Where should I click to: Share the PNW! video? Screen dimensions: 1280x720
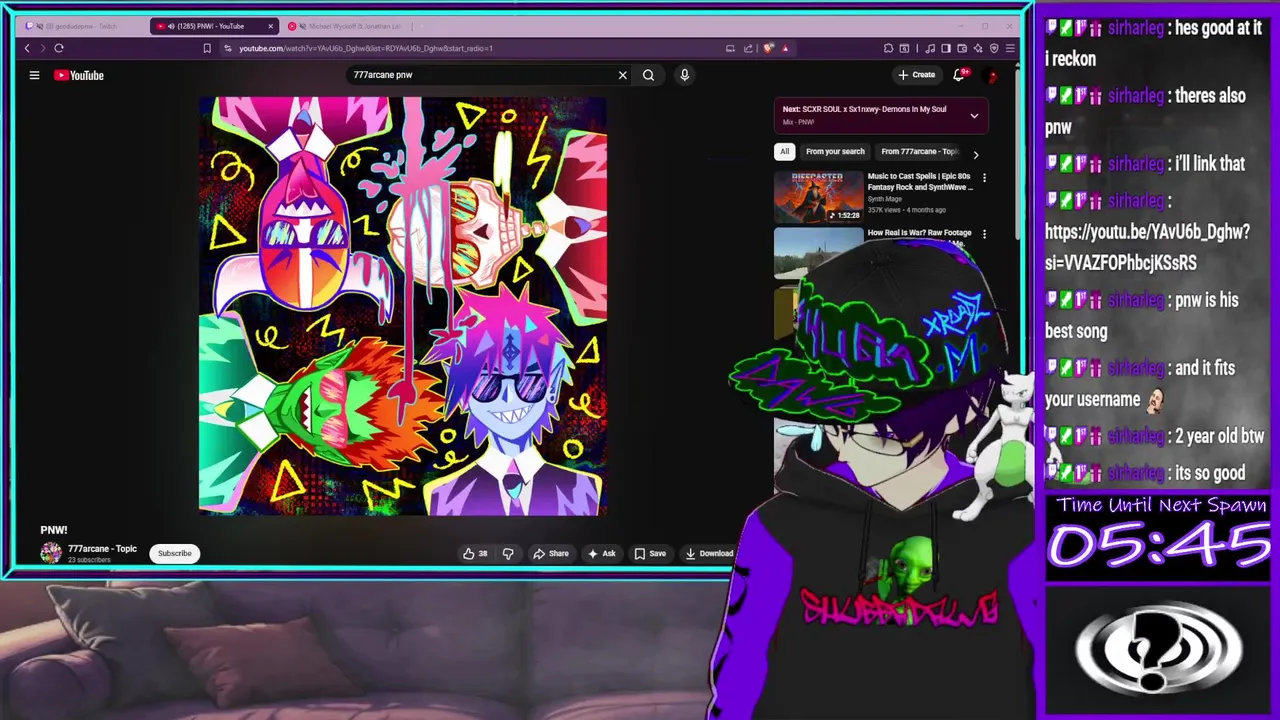point(551,553)
